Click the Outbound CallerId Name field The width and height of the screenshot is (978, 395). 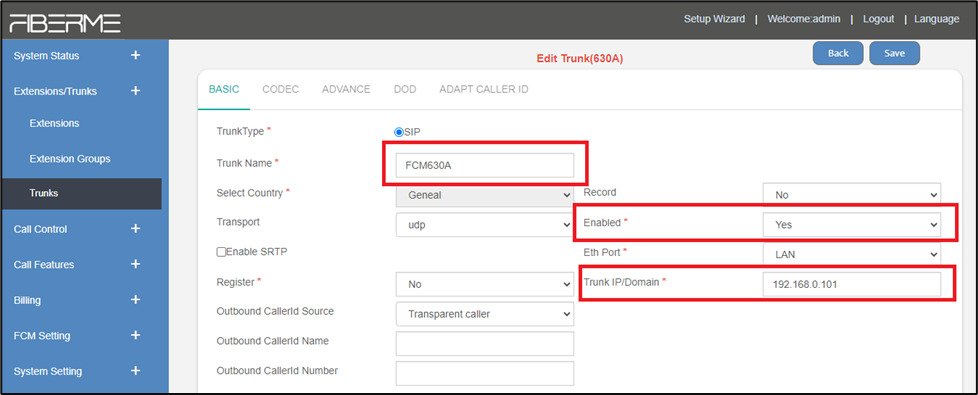coord(485,344)
